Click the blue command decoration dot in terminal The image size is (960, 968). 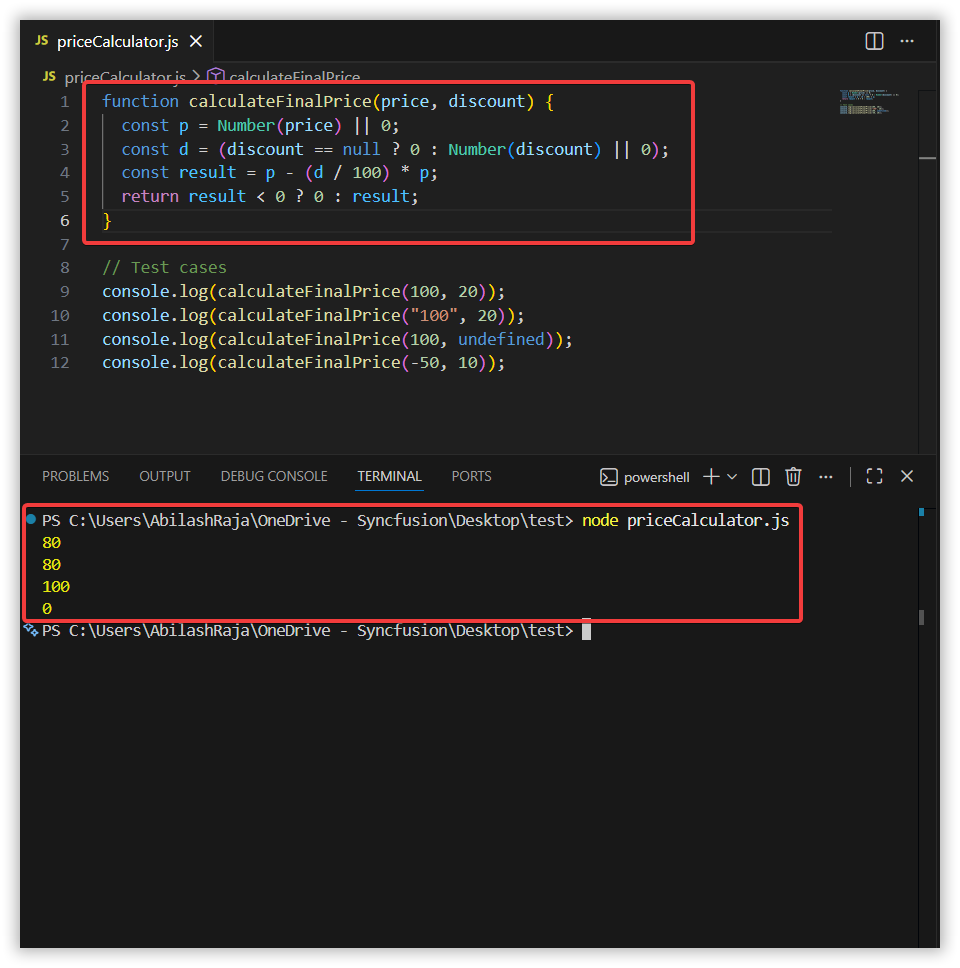point(31,519)
